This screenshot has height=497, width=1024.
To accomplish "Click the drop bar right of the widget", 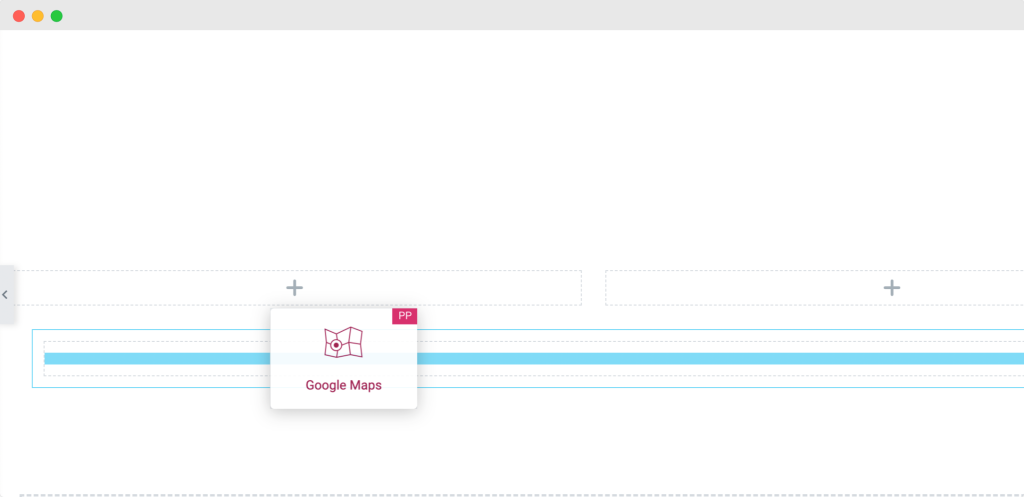I will pyautogui.click(x=720, y=359).
